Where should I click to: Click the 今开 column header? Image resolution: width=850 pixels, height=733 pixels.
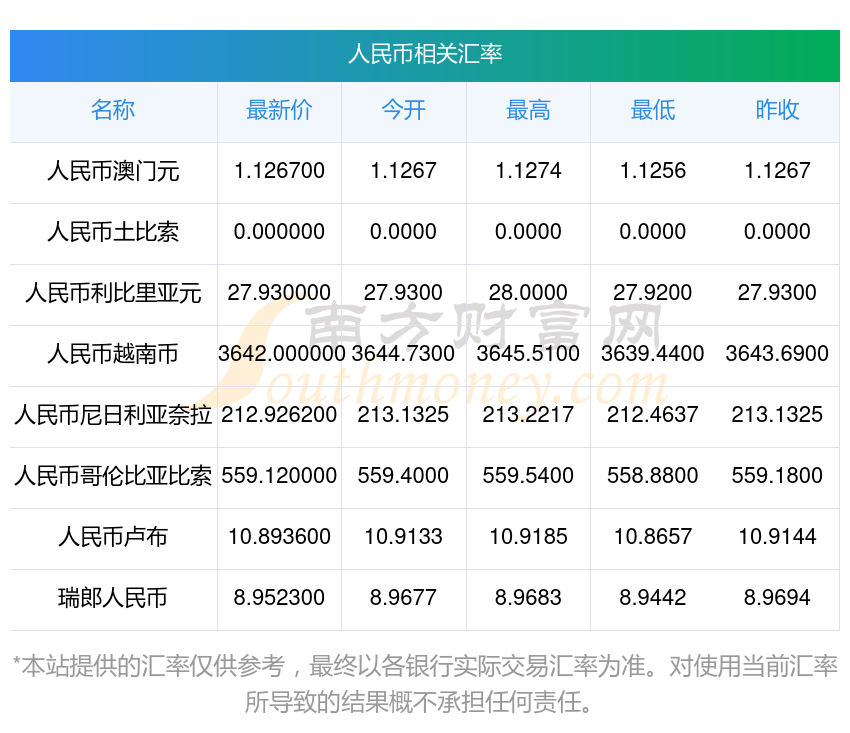(403, 110)
